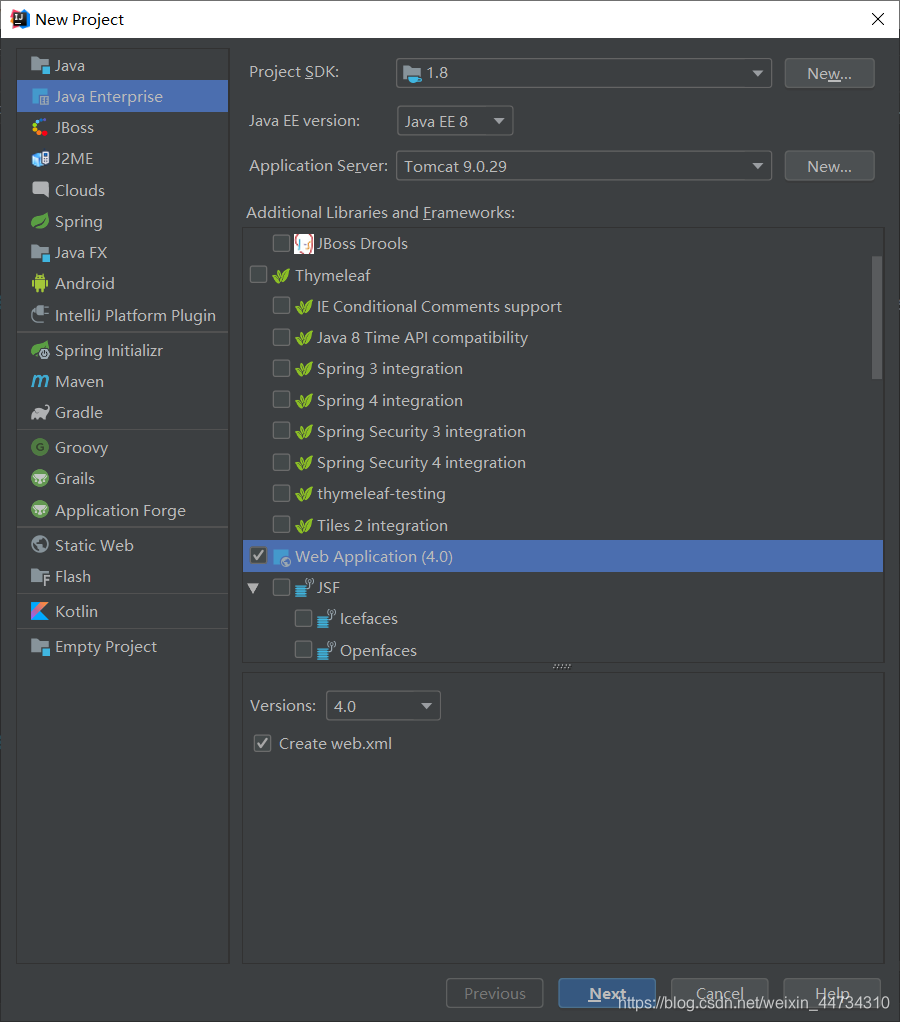Open the Versions 4.0 dropdown
This screenshot has height=1022, width=900.
383,706
